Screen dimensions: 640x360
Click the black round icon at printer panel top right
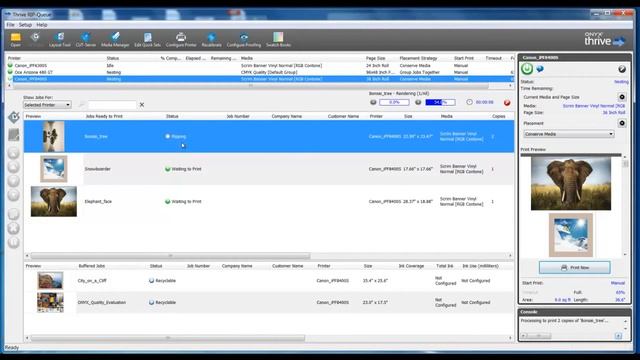[x=622, y=69]
